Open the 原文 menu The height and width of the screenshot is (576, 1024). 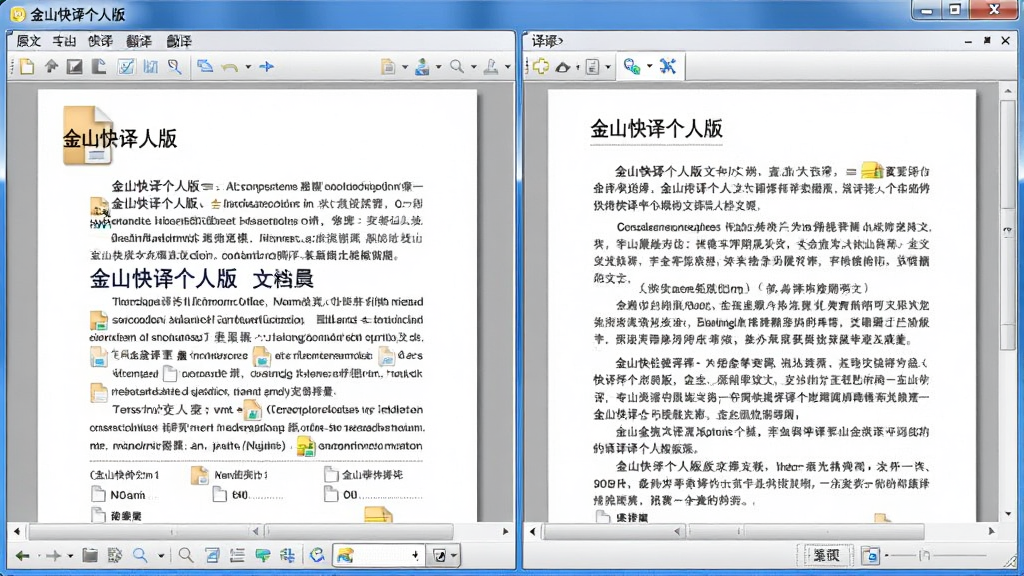click(28, 41)
